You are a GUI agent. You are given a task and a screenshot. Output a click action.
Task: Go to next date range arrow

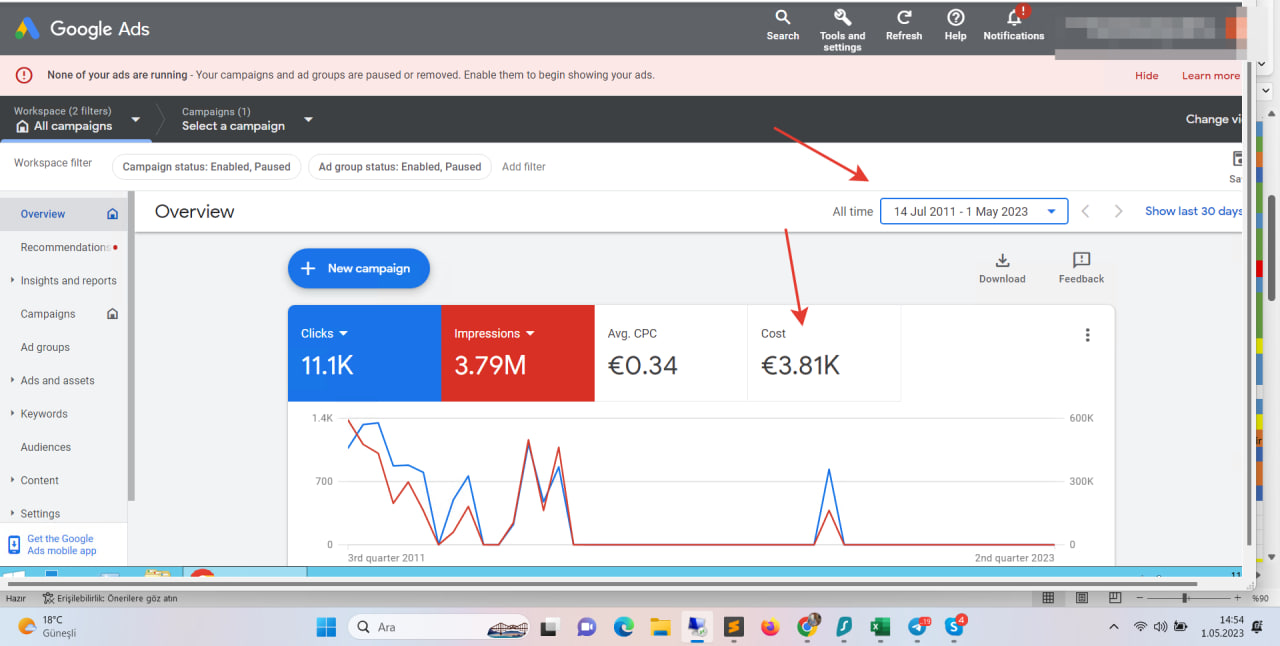(x=1119, y=211)
